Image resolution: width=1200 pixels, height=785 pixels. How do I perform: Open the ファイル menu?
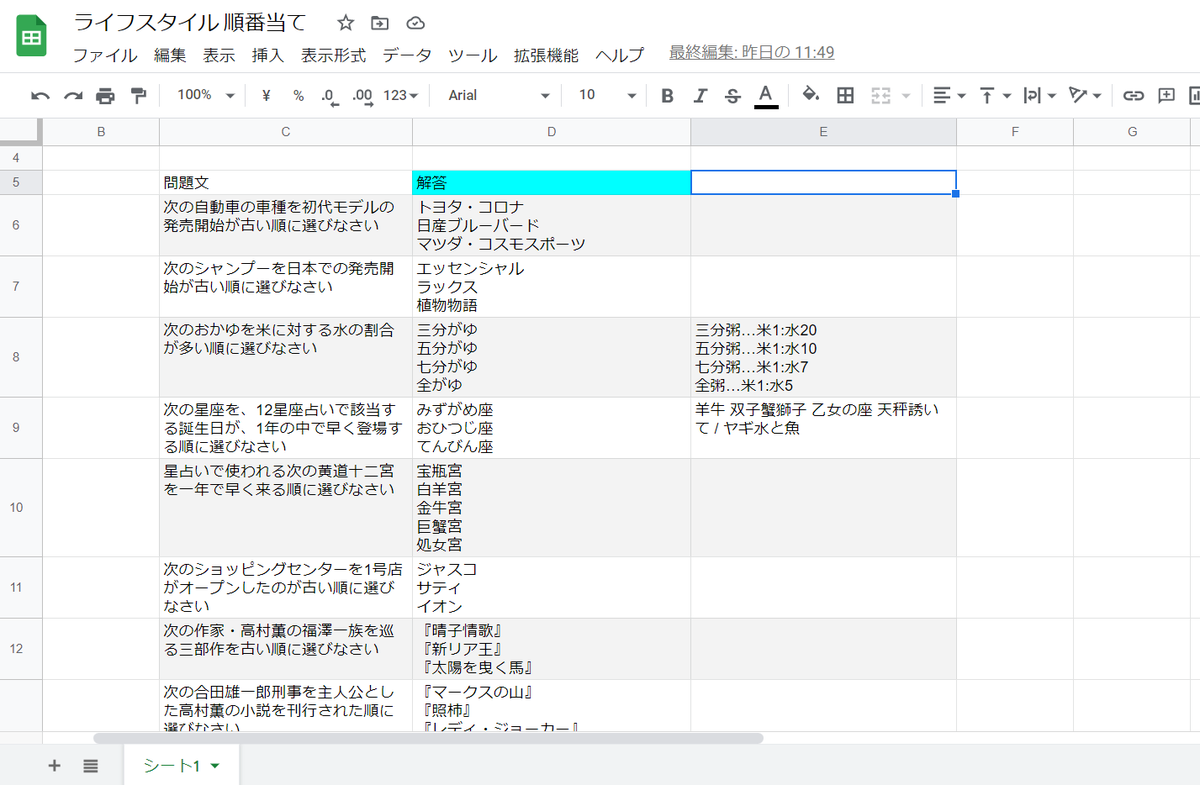pyautogui.click(x=105, y=55)
